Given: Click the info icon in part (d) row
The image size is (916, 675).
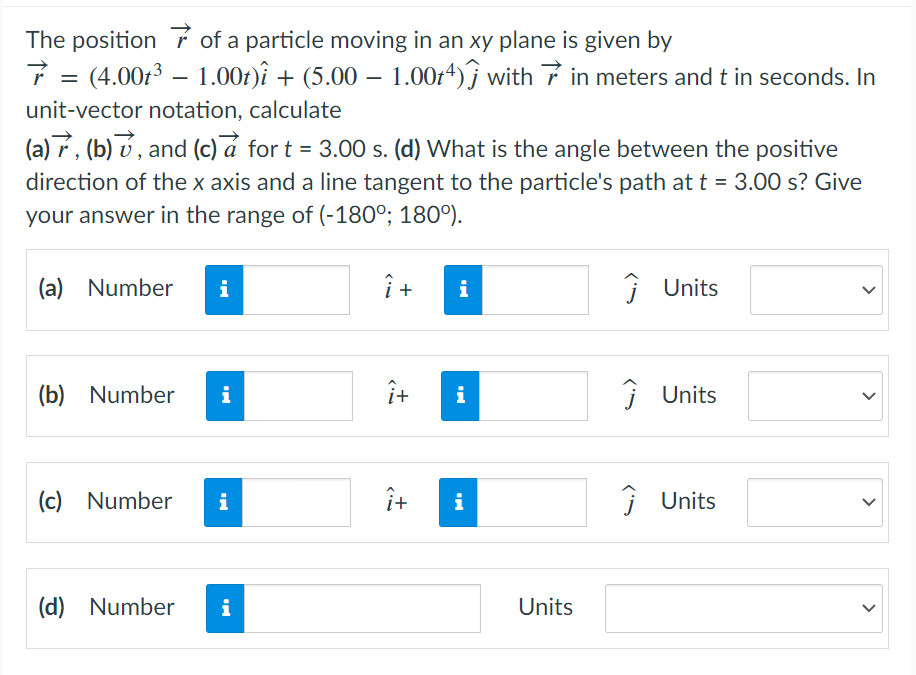Looking at the screenshot, I should point(224,608).
